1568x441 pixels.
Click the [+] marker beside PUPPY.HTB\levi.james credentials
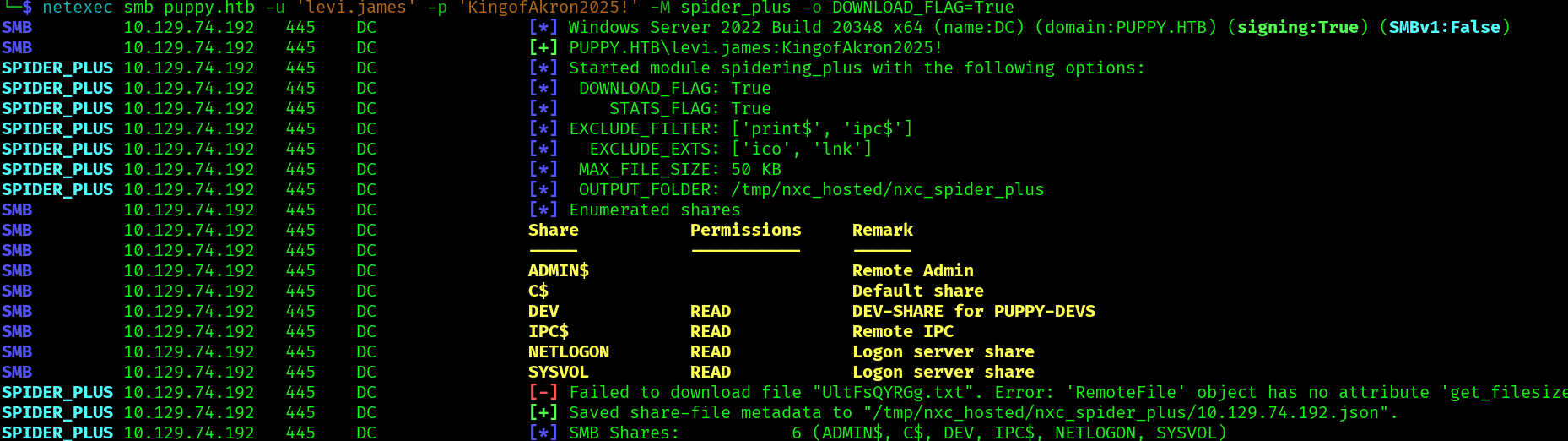tap(543, 47)
